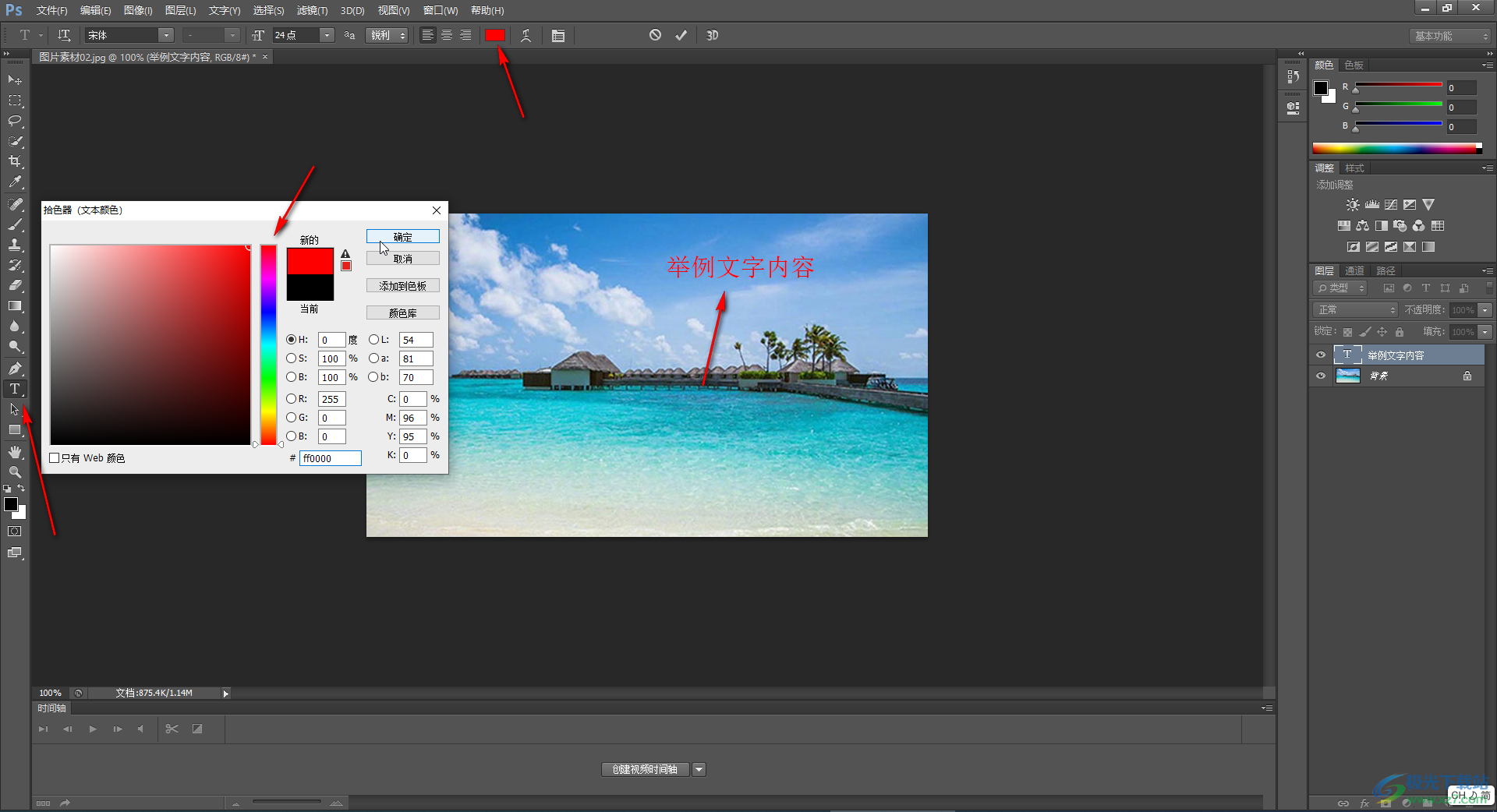Enable the 只有 Web 颜色 checkbox

click(x=55, y=458)
